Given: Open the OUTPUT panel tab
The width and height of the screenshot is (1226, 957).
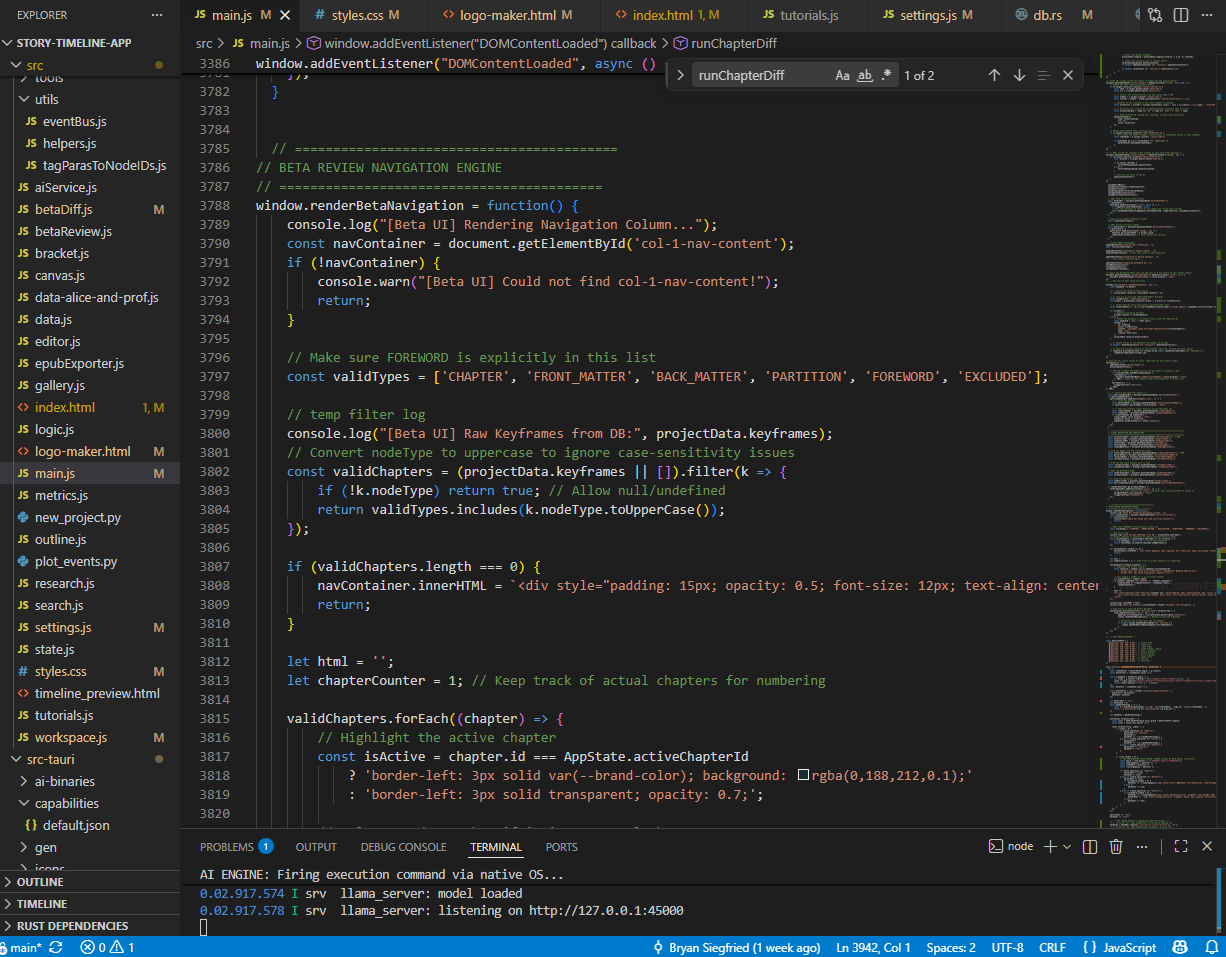Looking at the screenshot, I should (316, 847).
